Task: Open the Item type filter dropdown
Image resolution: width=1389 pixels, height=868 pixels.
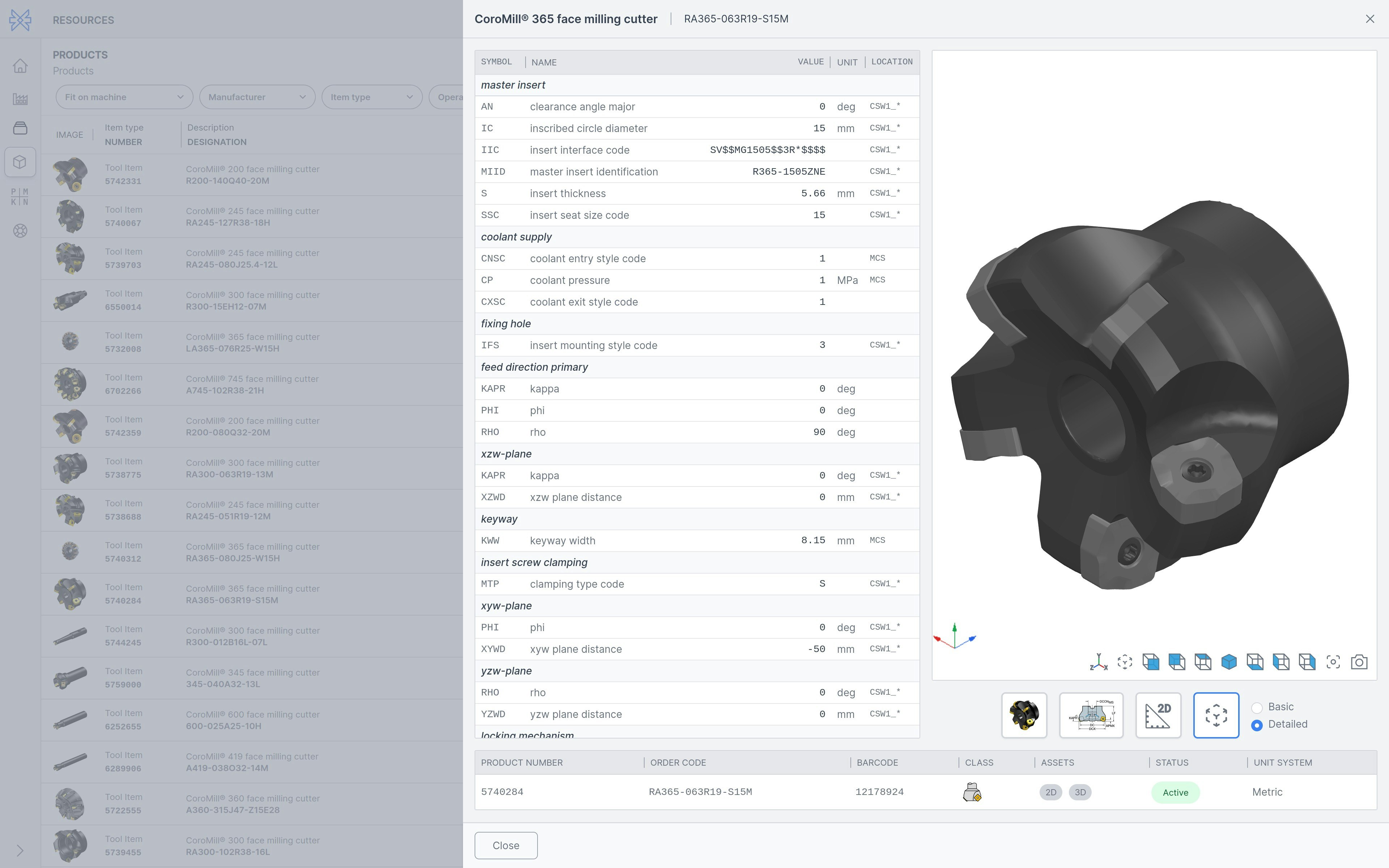Action: pos(372,97)
